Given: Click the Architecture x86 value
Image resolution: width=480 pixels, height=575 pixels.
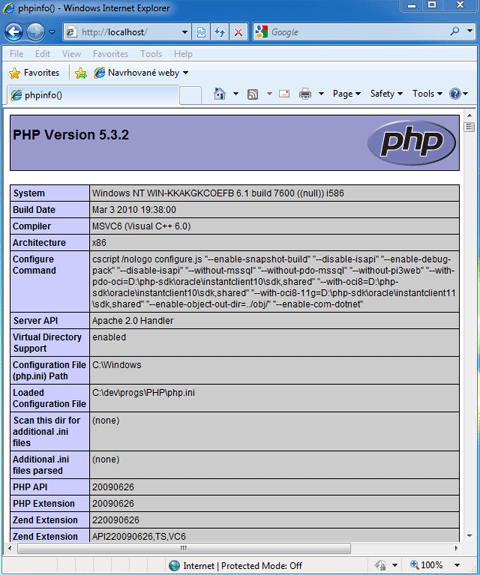Looking at the screenshot, I should 99,243.
